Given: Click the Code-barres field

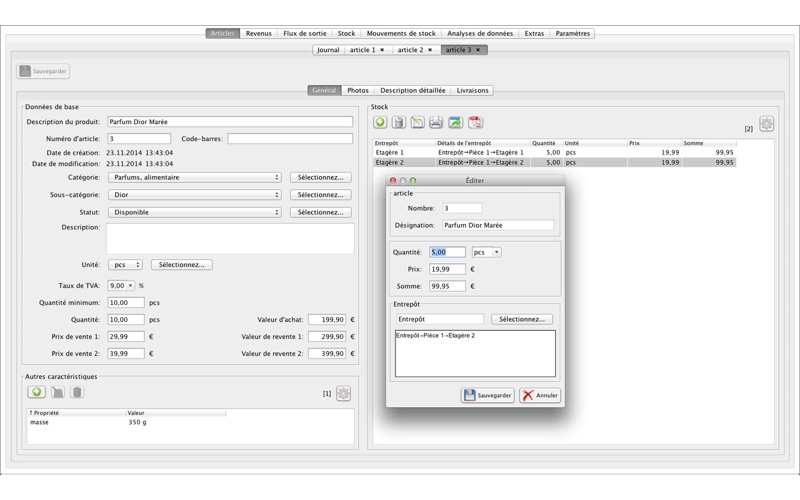Looking at the screenshot, I should coord(290,139).
